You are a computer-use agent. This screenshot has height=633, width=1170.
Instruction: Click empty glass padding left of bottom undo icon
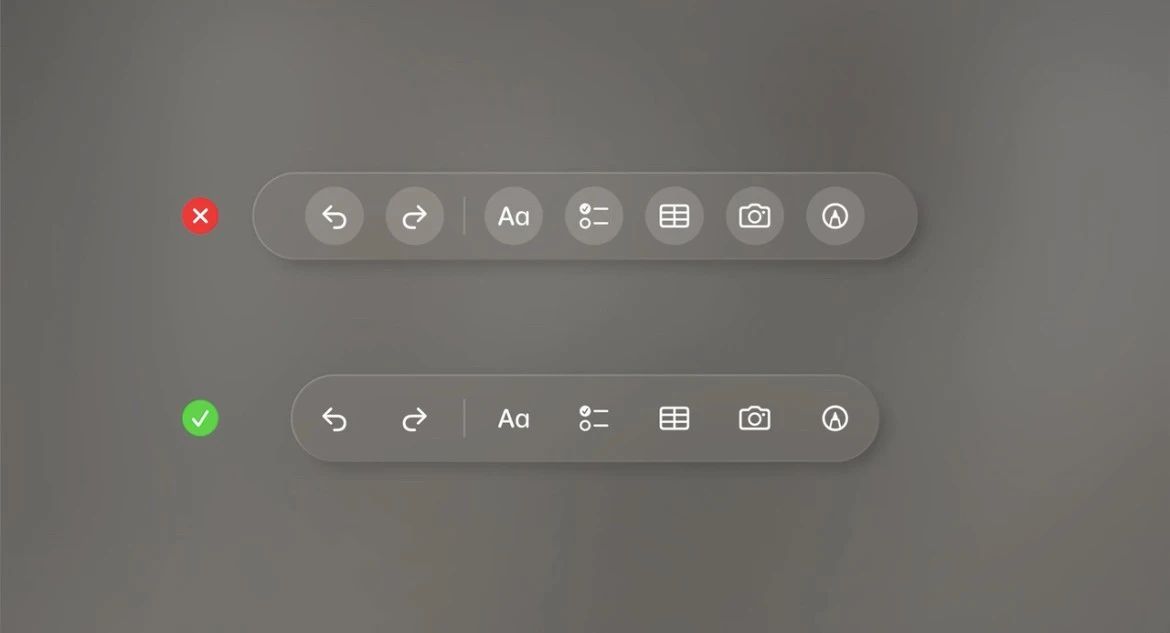pyautogui.click(x=306, y=419)
